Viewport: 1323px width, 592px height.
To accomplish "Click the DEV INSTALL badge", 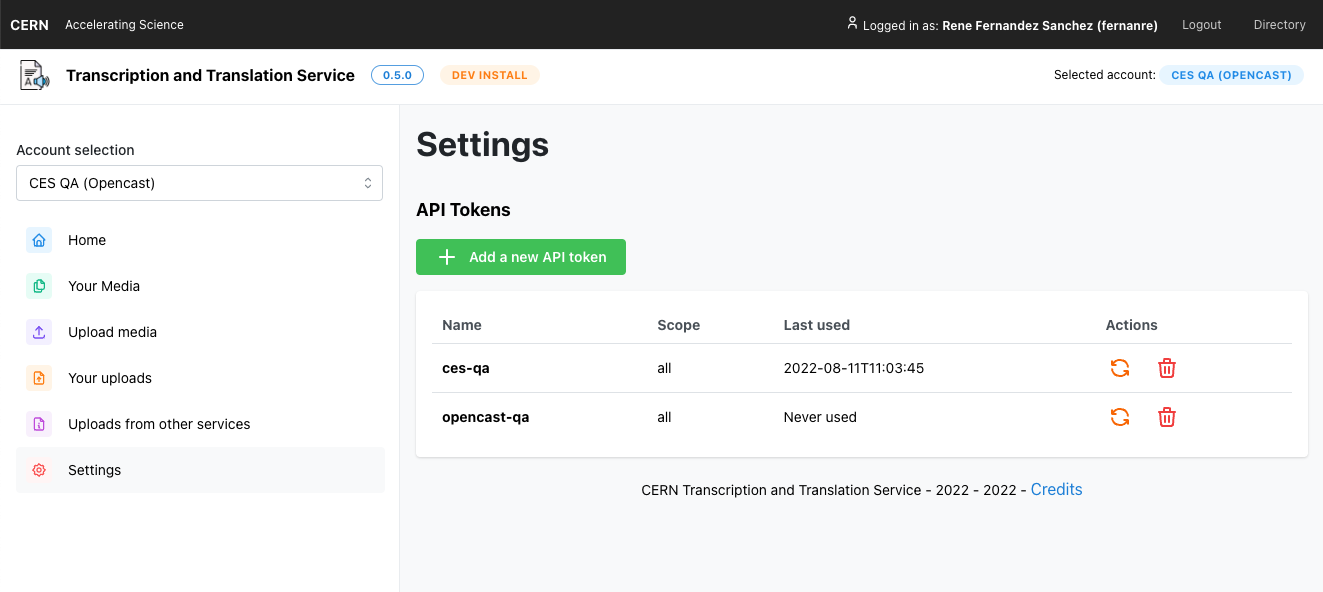I will point(489,75).
